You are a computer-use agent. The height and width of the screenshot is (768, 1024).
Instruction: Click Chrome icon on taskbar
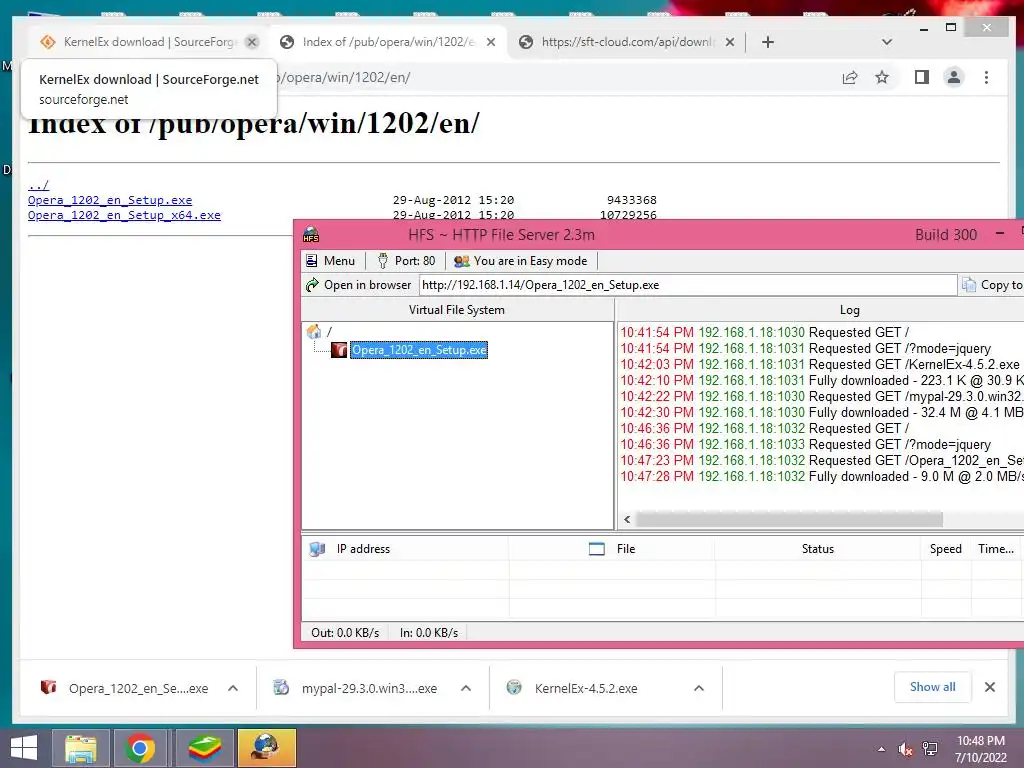[x=140, y=748]
